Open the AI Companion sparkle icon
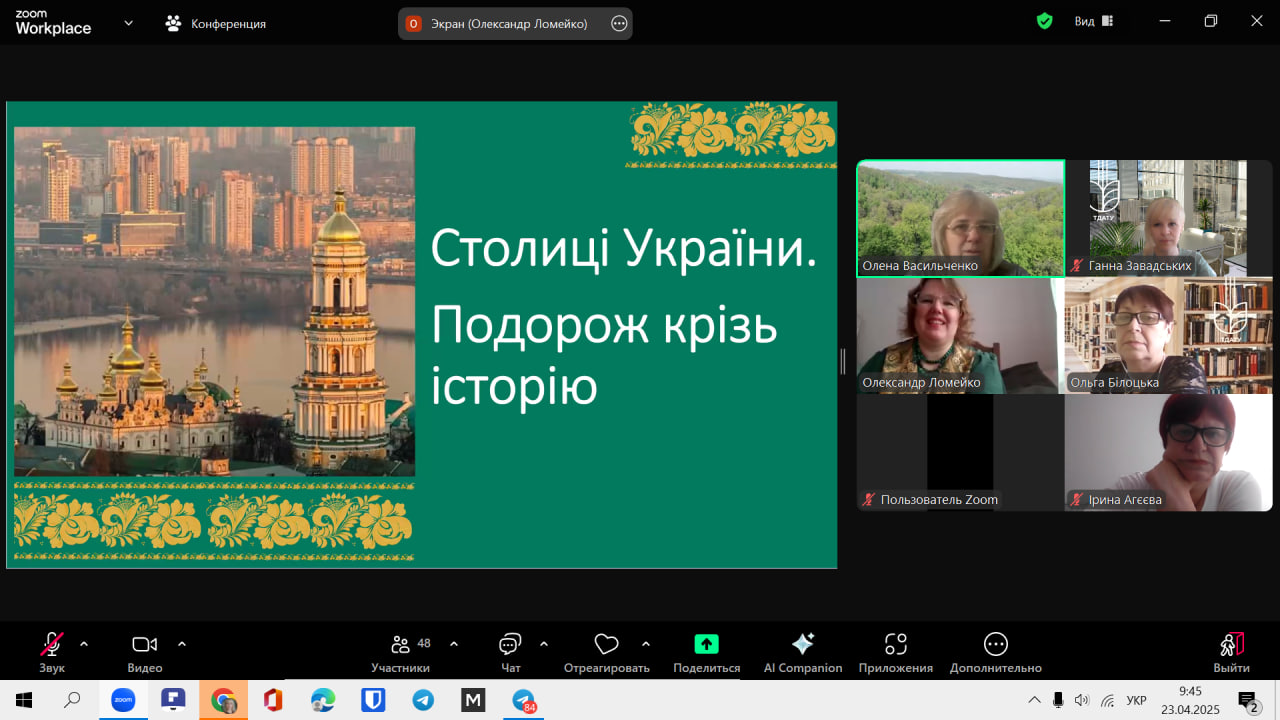The height and width of the screenshot is (720, 1280). (802, 645)
